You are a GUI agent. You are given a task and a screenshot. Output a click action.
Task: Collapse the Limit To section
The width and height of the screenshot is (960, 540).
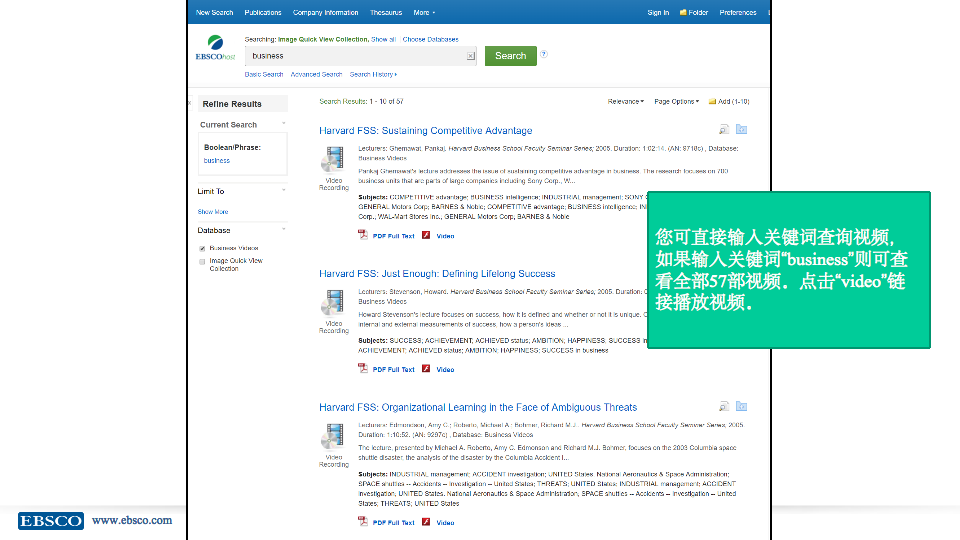tap(283, 190)
